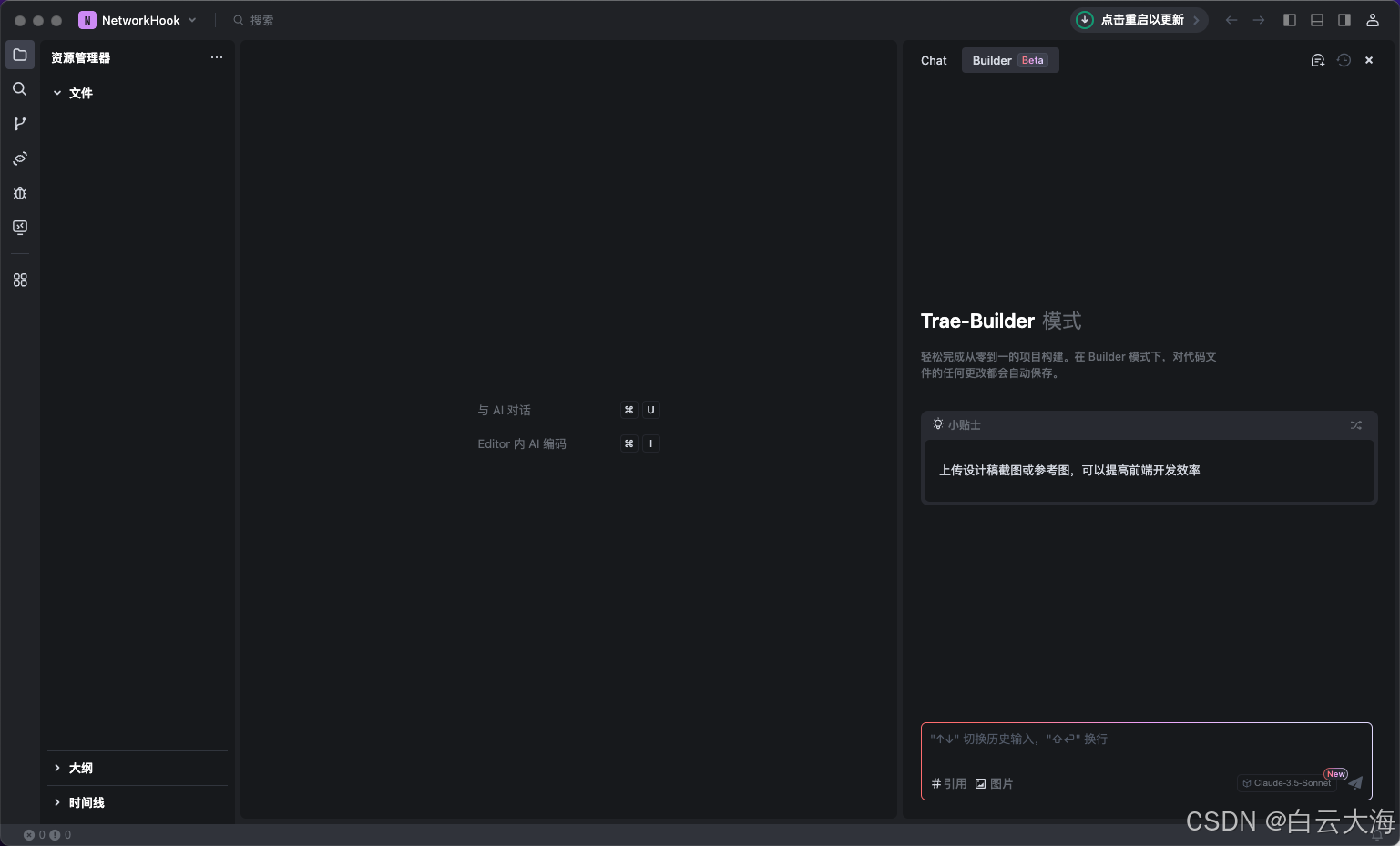Click errors and warnings status indicator

pos(47,835)
